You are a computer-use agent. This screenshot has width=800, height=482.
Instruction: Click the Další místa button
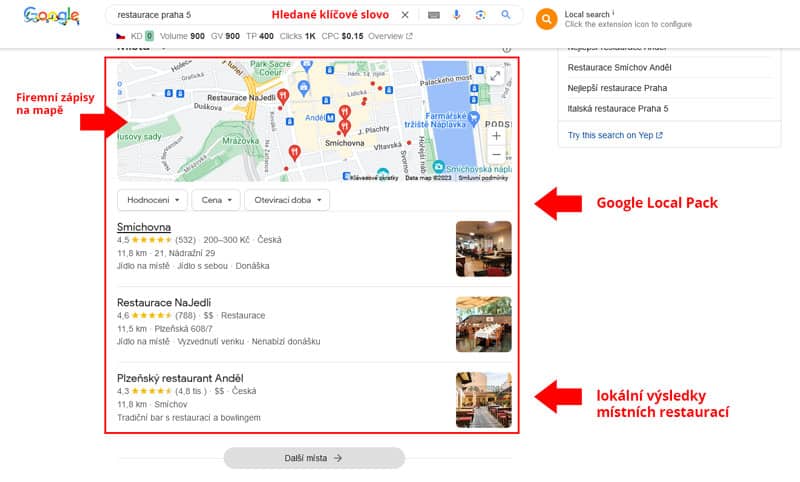click(x=314, y=458)
